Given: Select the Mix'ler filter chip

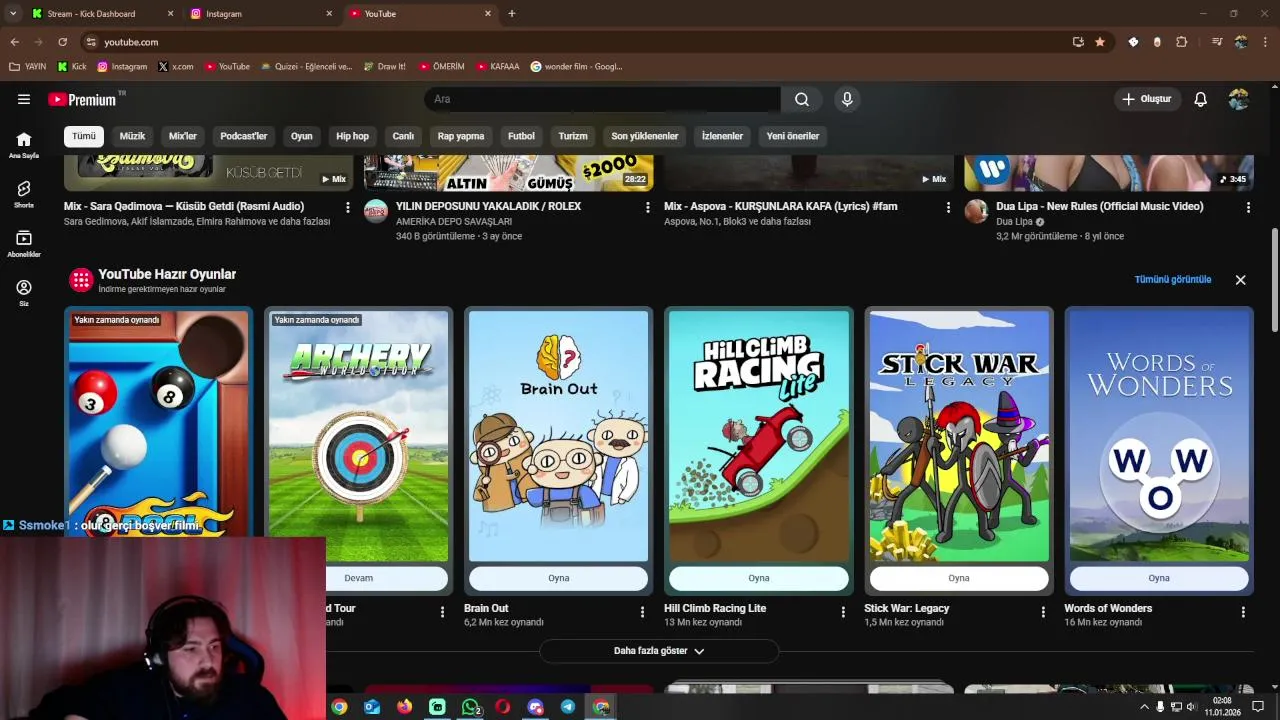Looking at the screenshot, I should click(x=183, y=136).
